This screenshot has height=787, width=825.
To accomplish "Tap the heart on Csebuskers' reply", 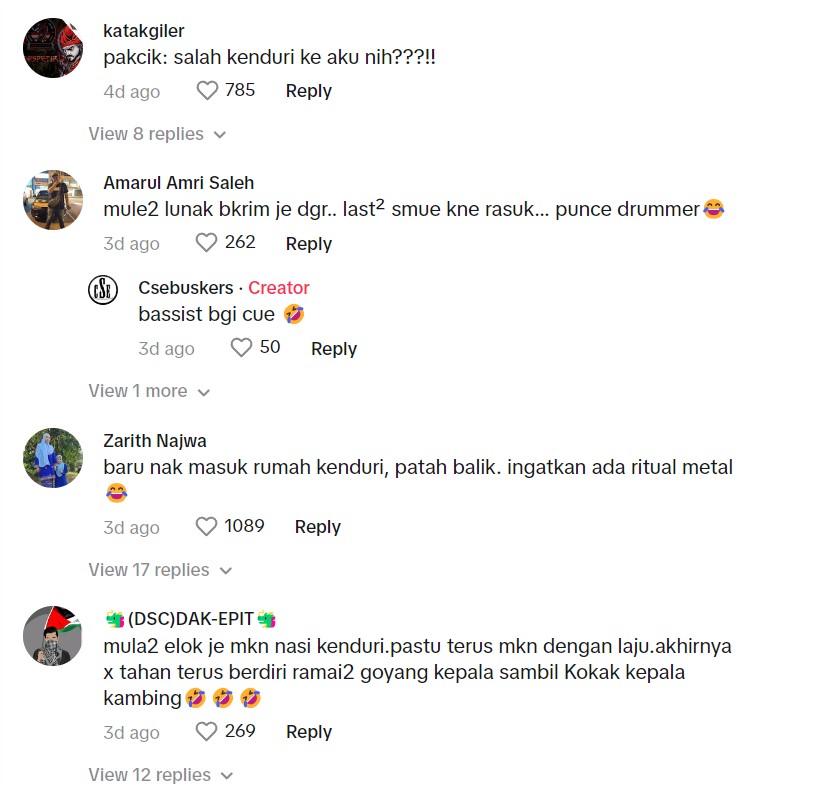I will (241, 348).
